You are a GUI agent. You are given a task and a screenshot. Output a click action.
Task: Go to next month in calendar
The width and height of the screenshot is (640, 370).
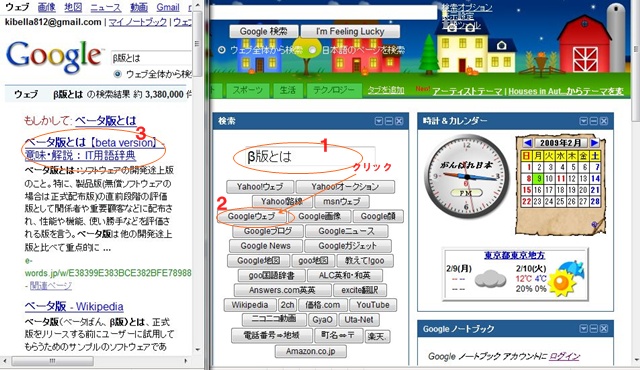tap(594, 143)
